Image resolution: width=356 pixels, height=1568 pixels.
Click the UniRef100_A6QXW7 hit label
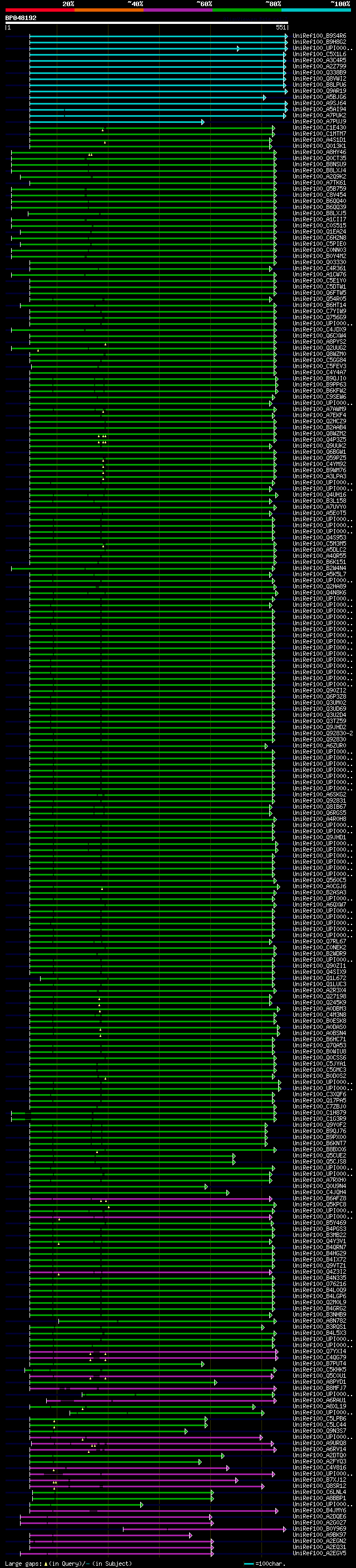pos(319,904)
